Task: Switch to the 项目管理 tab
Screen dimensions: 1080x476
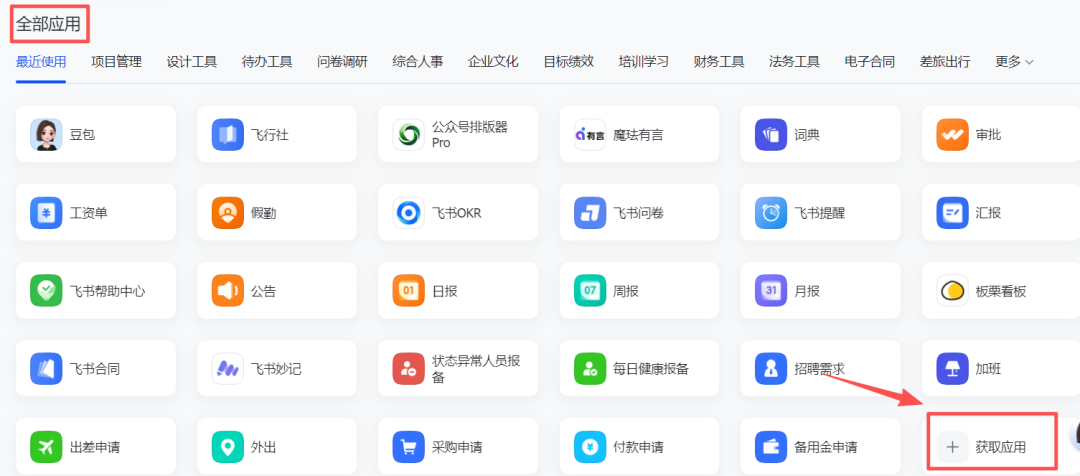Action: click(x=116, y=62)
